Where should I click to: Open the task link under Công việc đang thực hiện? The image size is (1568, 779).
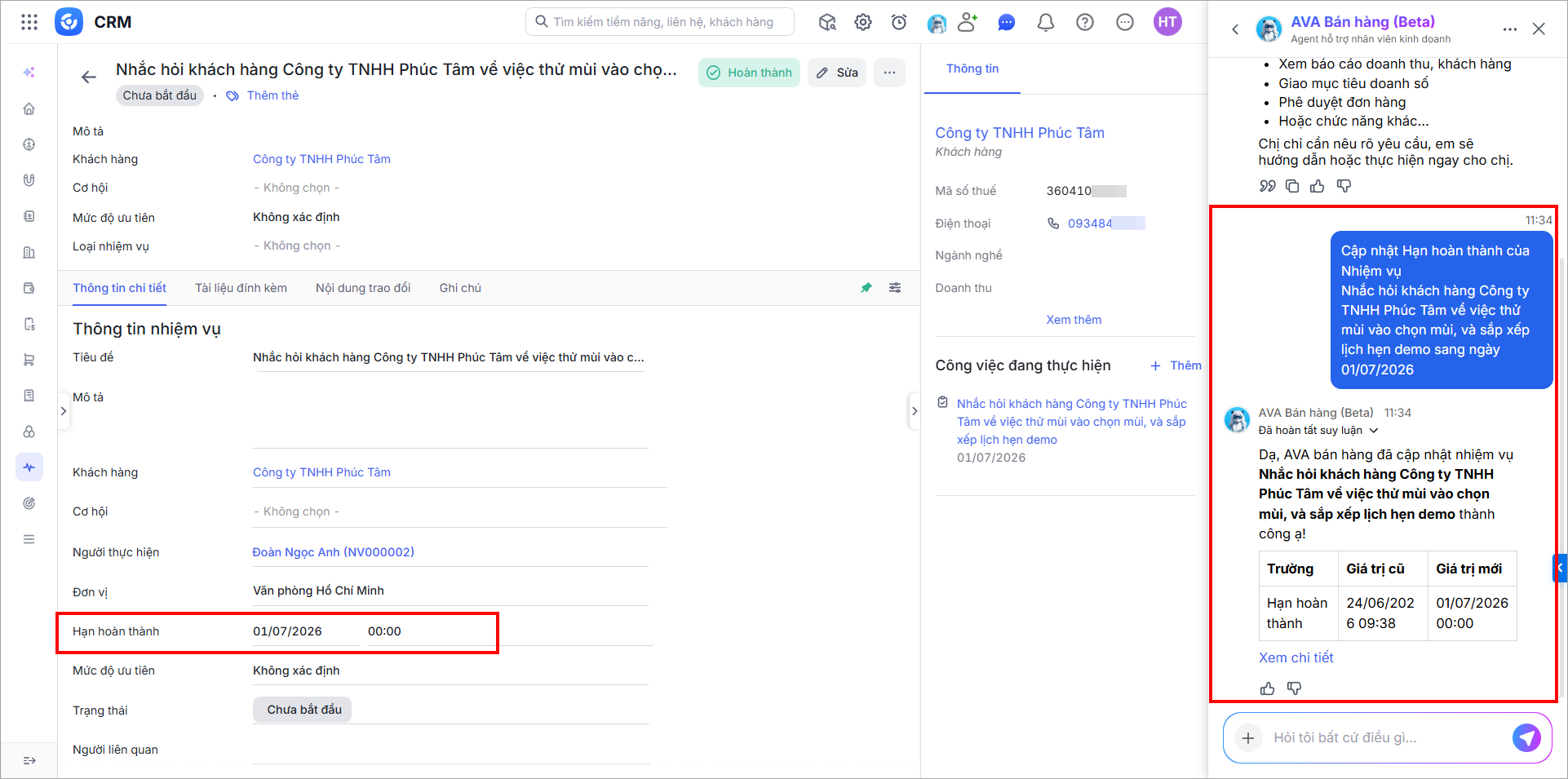[x=1071, y=422]
